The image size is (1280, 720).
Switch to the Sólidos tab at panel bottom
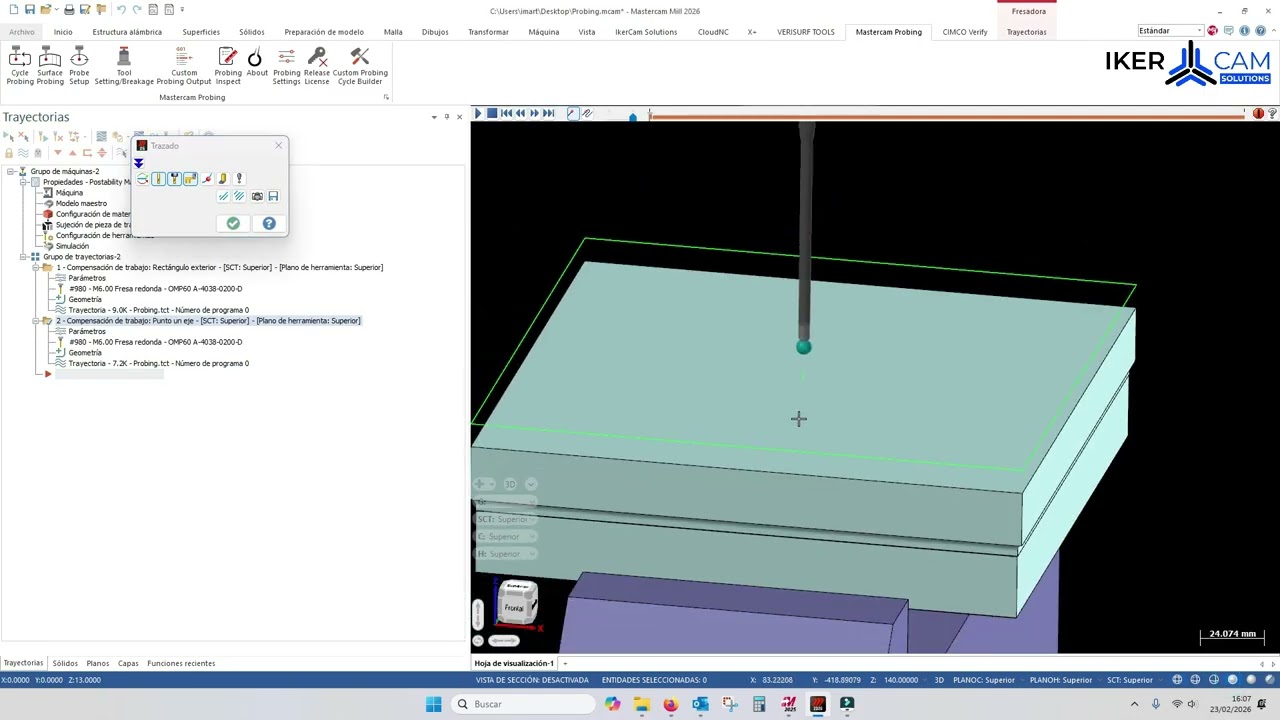(x=65, y=663)
